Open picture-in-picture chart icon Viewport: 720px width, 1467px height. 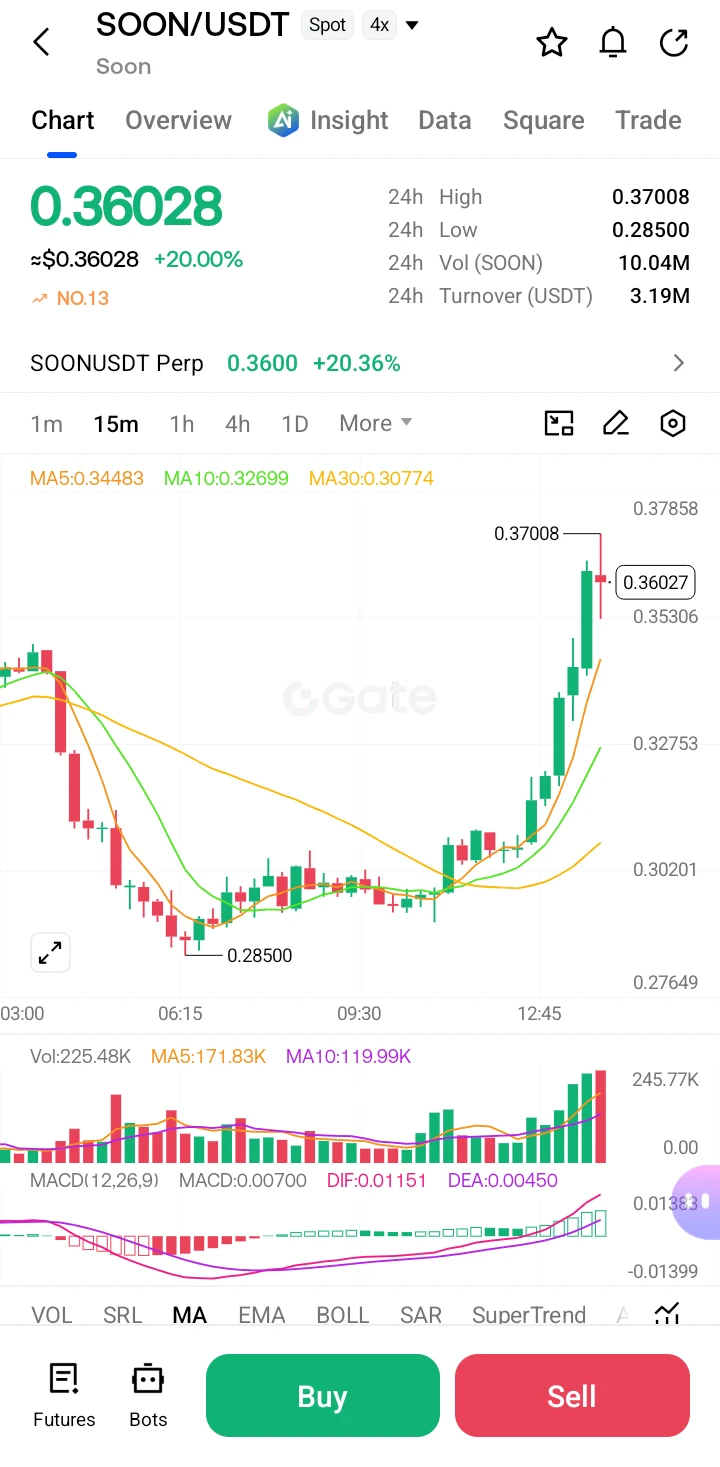559,423
